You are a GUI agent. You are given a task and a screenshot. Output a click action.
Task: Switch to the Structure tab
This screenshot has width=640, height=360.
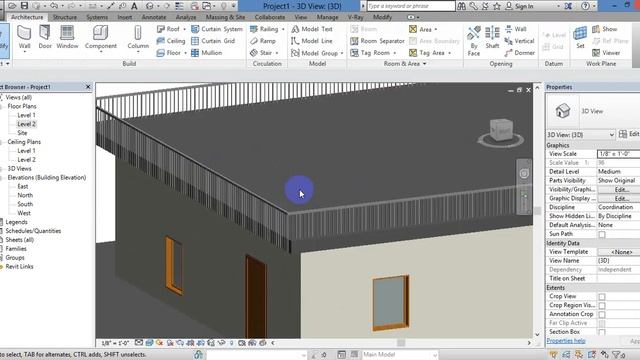tap(65, 17)
